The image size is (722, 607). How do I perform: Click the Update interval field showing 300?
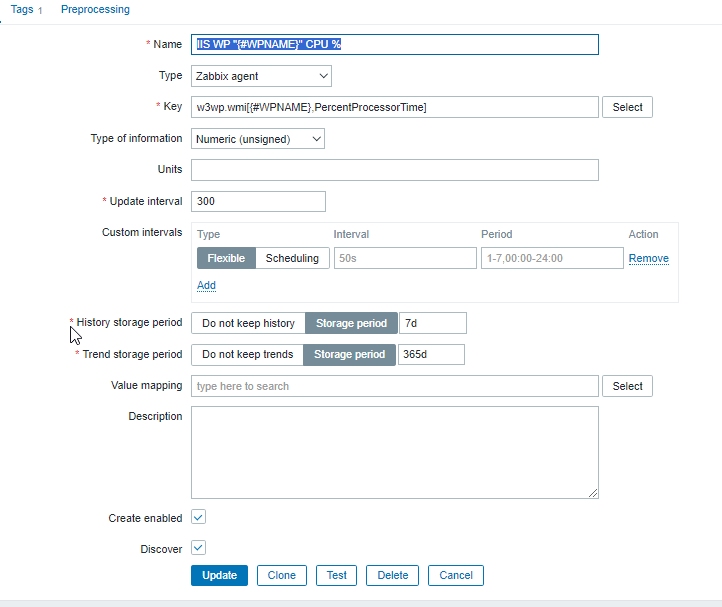coord(258,201)
